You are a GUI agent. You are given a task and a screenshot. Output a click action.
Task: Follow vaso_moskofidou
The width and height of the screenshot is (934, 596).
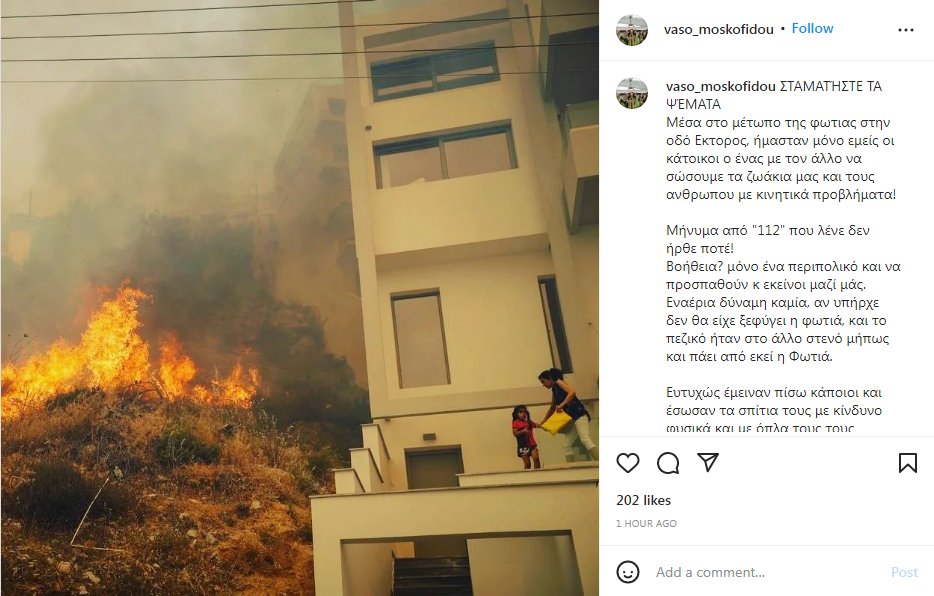(x=812, y=29)
